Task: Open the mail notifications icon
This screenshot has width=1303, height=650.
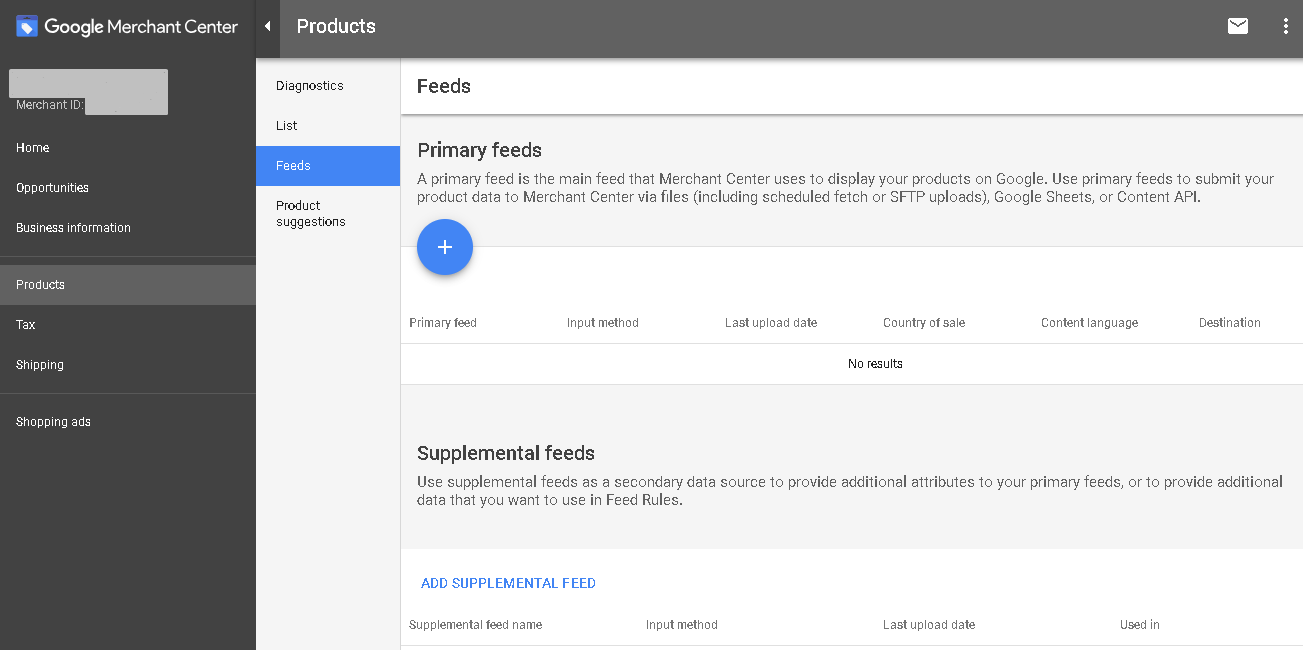Action: coord(1238,26)
